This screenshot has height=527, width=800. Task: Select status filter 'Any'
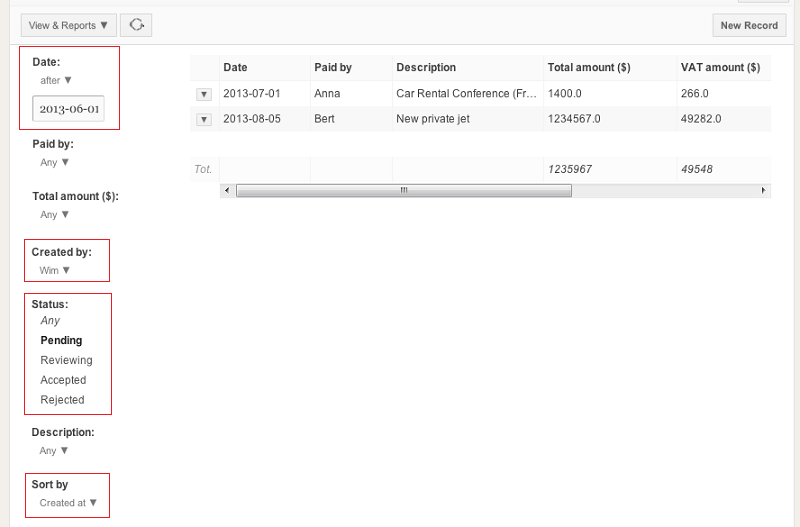pos(50,321)
